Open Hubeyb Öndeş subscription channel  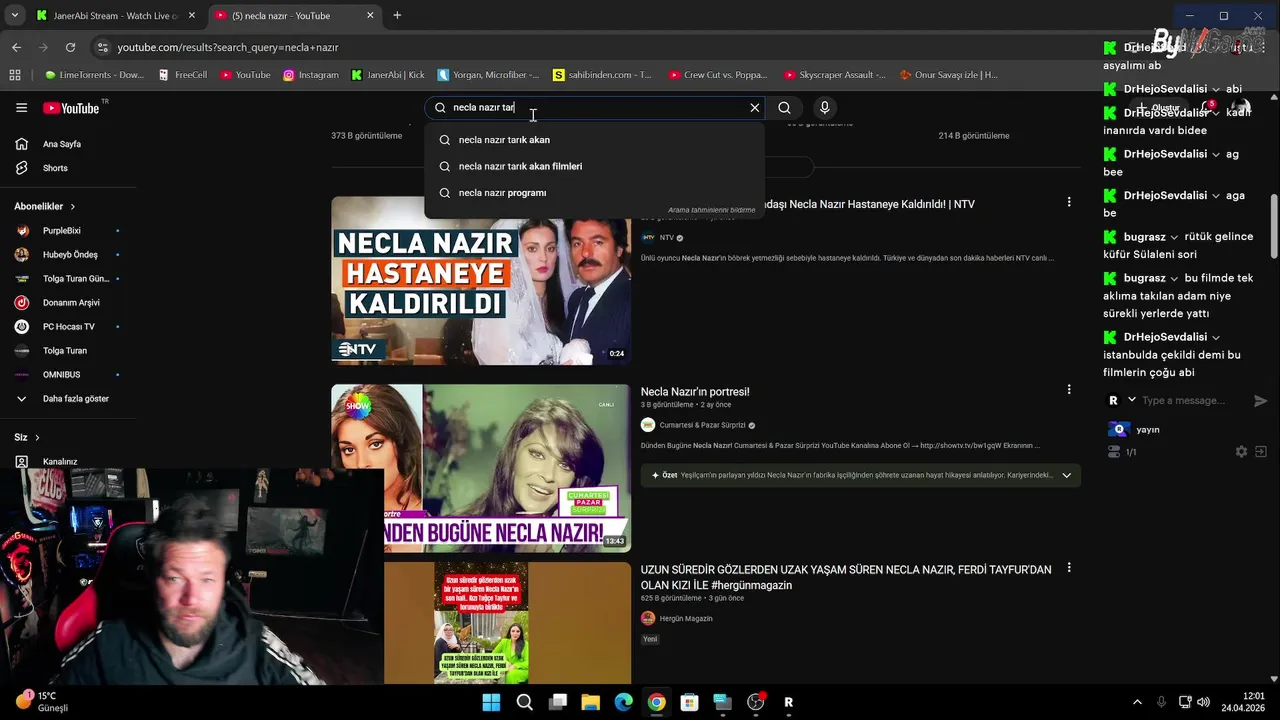coord(68,255)
